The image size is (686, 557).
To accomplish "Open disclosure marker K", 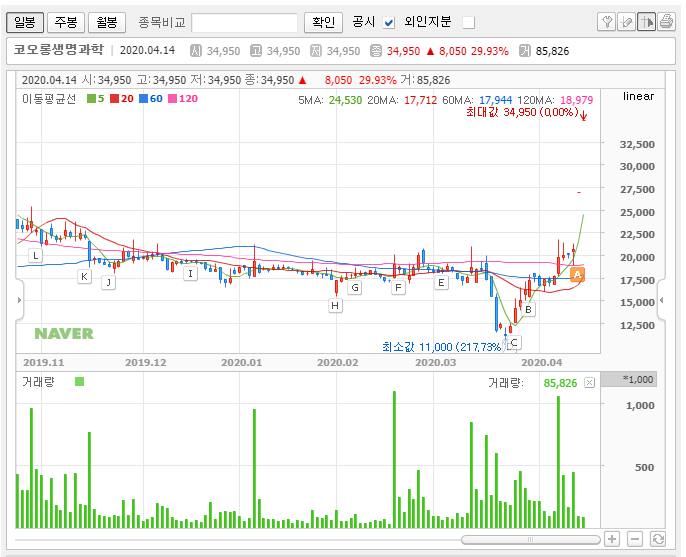I will click(84, 276).
